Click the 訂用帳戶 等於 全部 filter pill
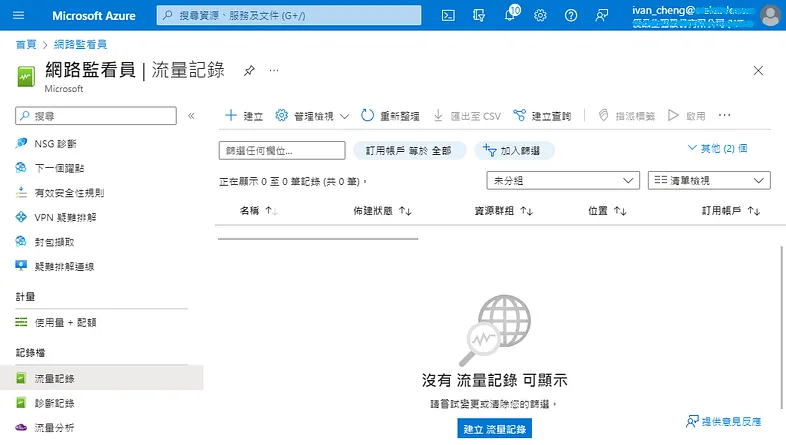 pyautogui.click(x=409, y=150)
